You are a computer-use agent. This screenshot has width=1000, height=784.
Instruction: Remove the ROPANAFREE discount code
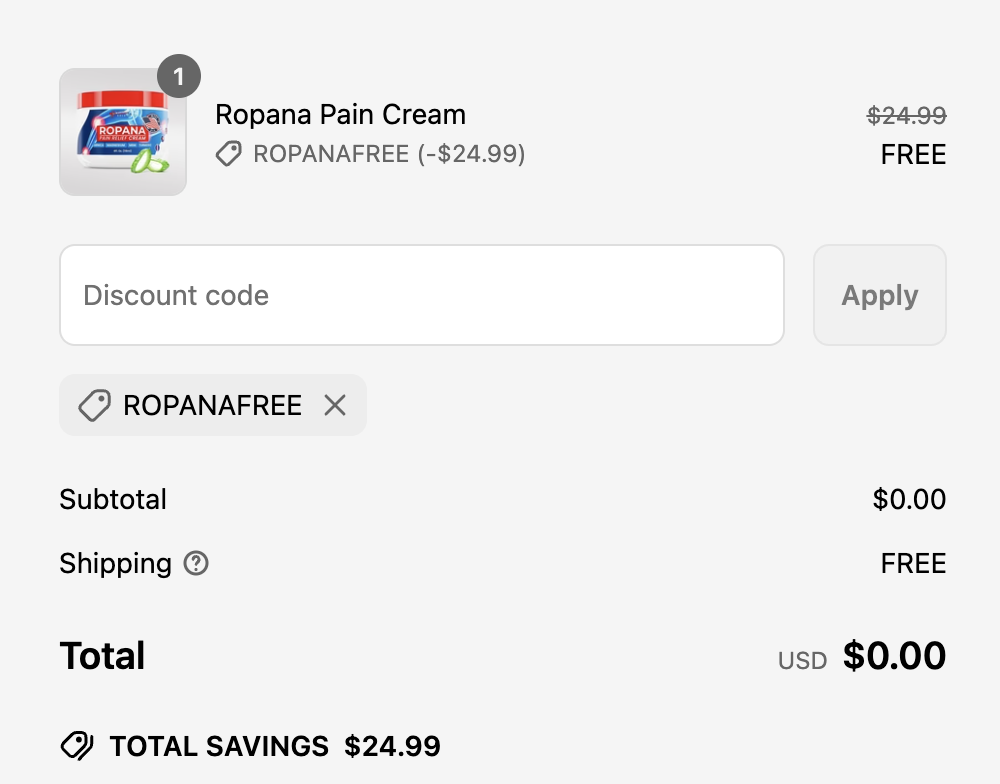(335, 405)
